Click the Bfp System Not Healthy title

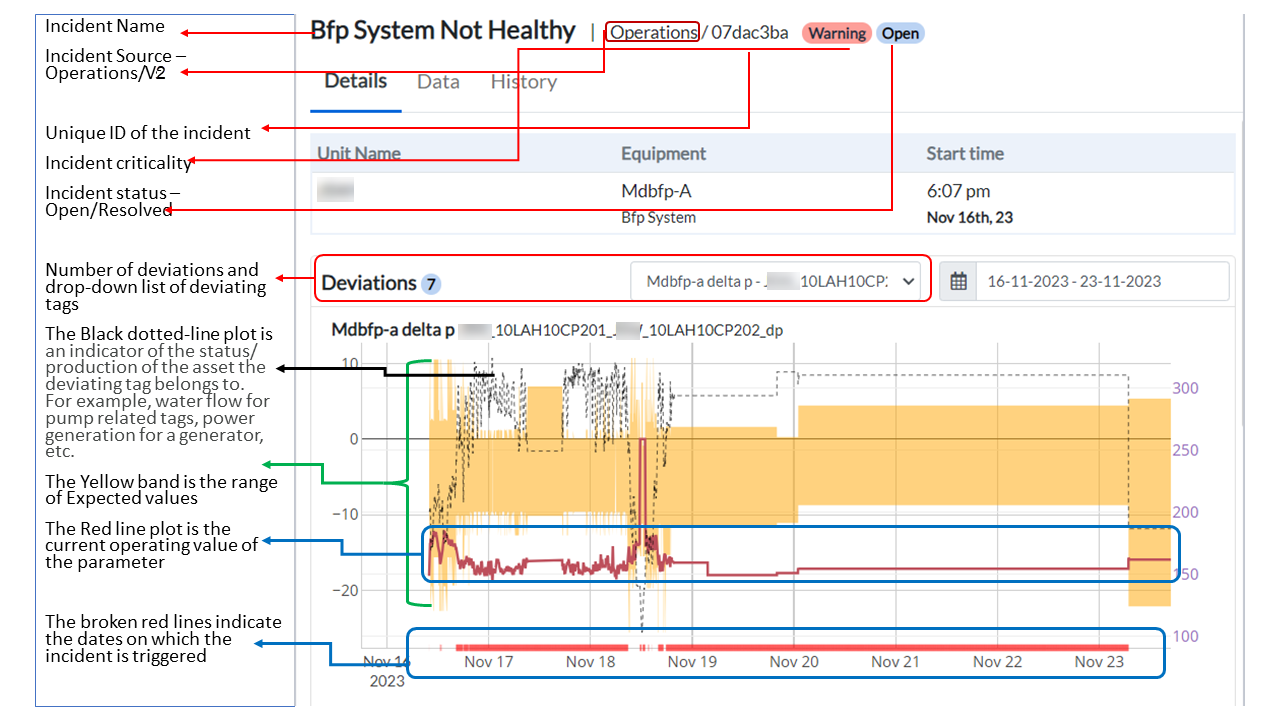[443, 31]
